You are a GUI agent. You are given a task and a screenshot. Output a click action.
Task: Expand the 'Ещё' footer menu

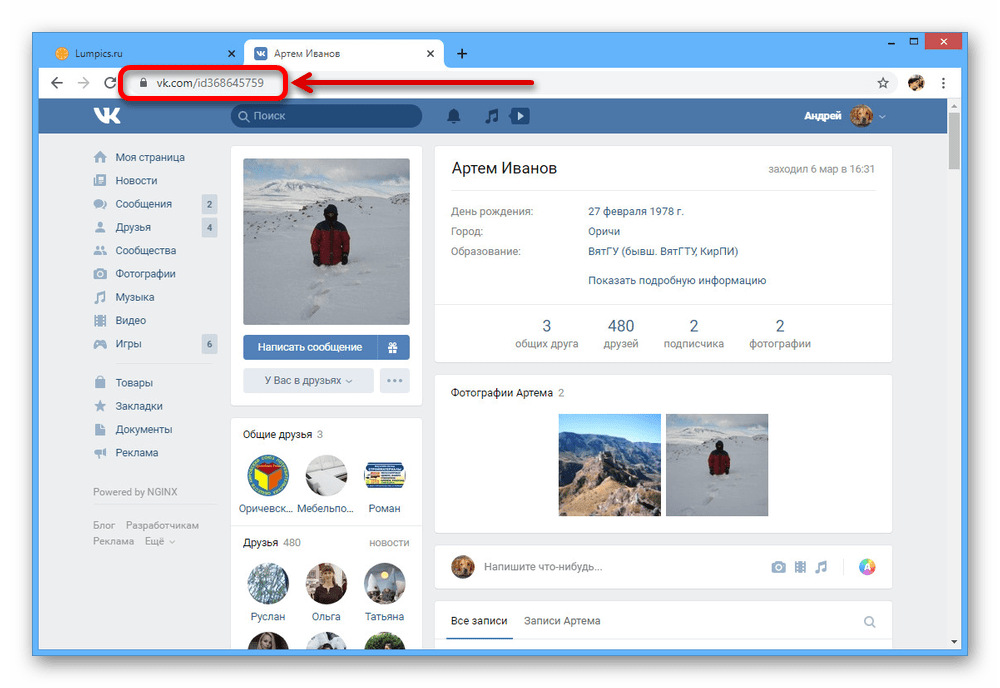[x=159, y=541]
